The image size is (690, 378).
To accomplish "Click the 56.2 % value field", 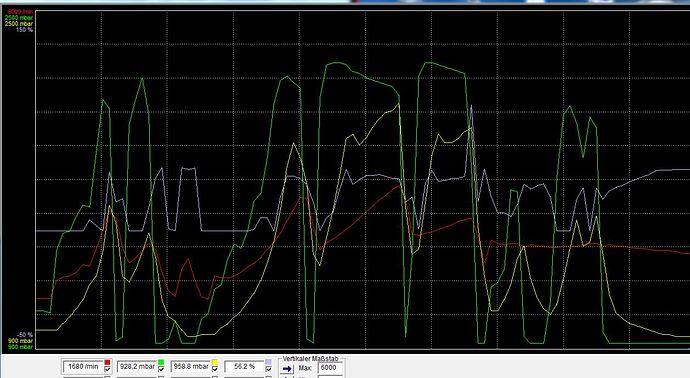I will 244,366.
